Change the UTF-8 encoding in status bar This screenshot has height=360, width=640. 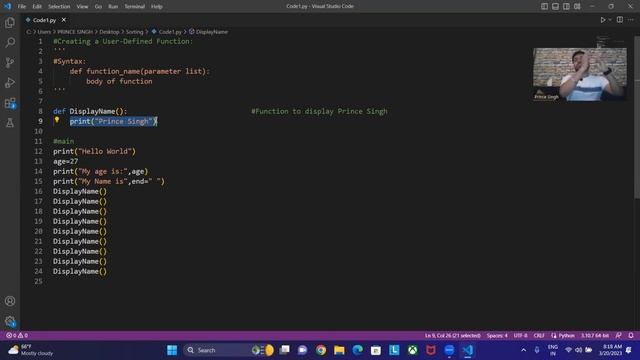520,335
